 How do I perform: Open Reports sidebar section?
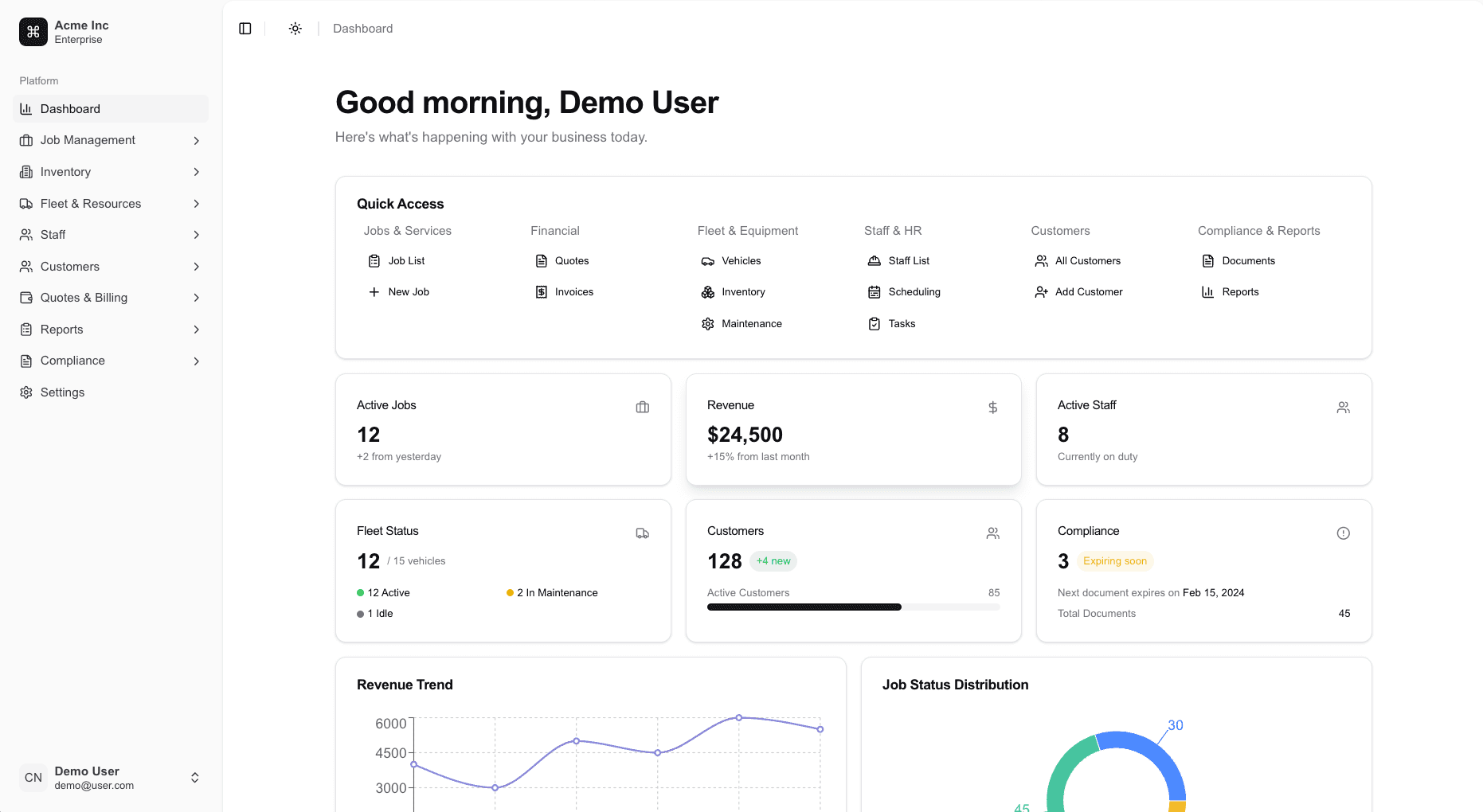click(x=111, y=330)
